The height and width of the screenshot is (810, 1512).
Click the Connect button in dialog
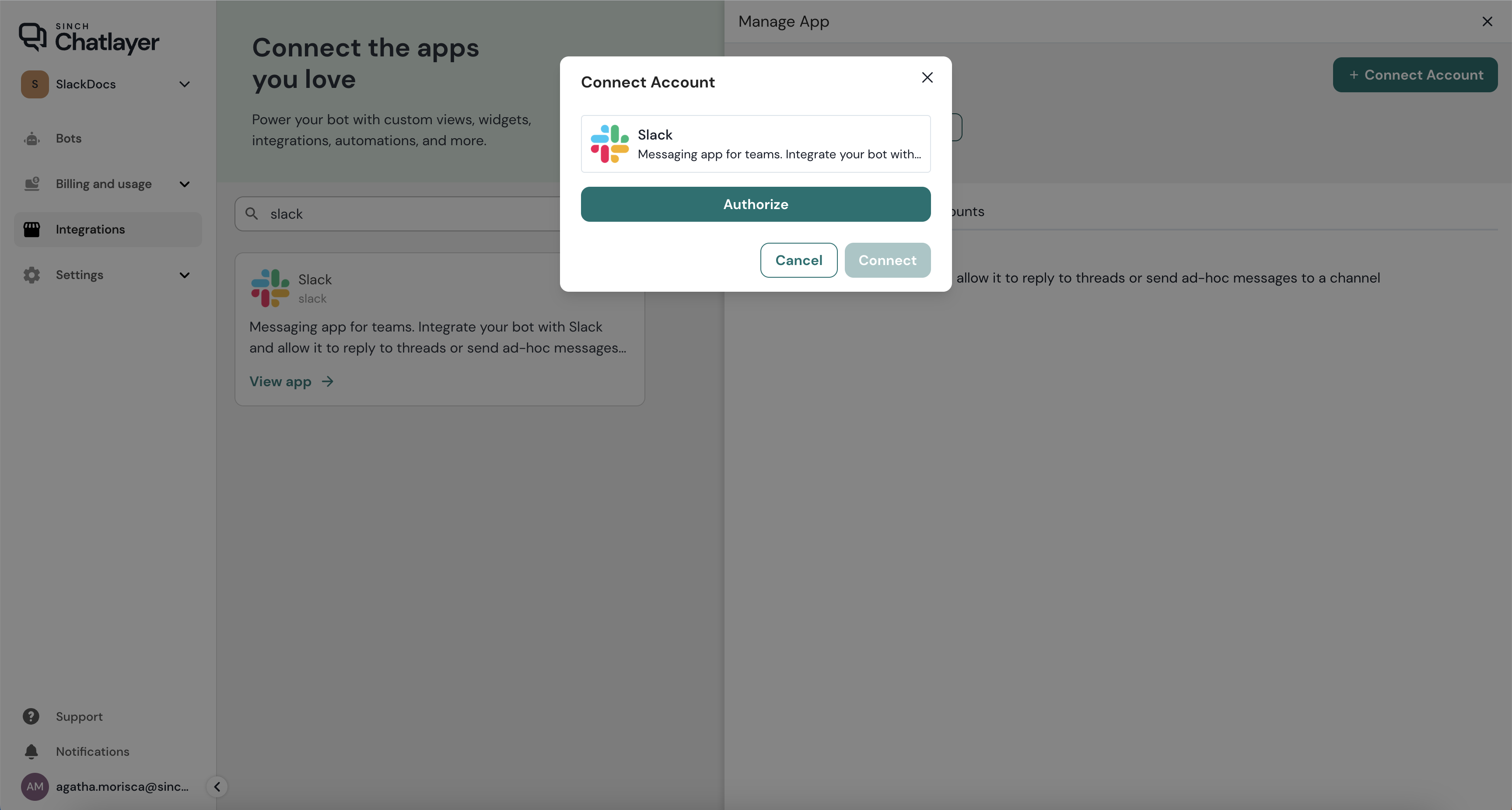tap(887, 260)
